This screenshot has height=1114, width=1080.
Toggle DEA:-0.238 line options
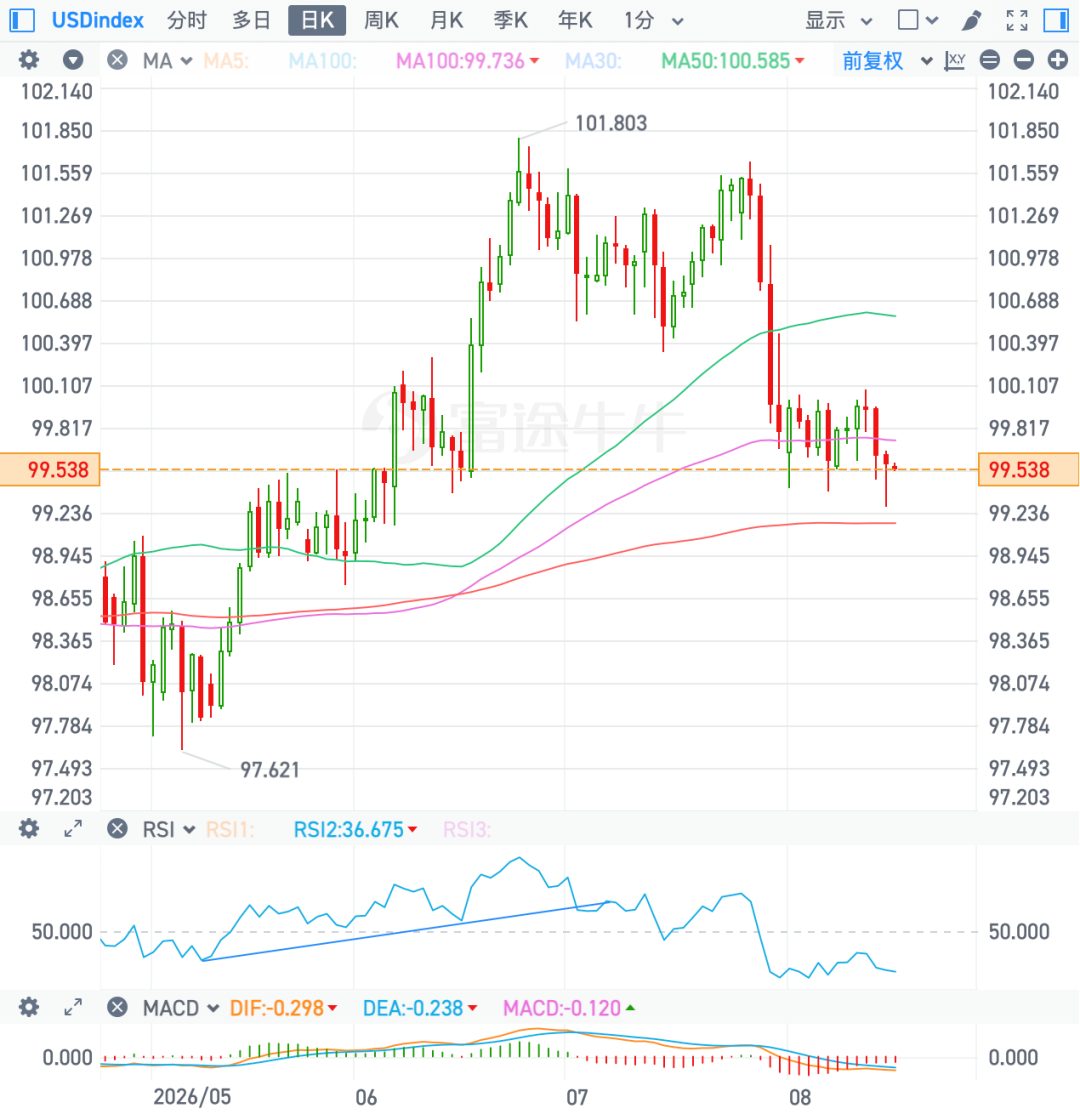(x=420, y=1007)
